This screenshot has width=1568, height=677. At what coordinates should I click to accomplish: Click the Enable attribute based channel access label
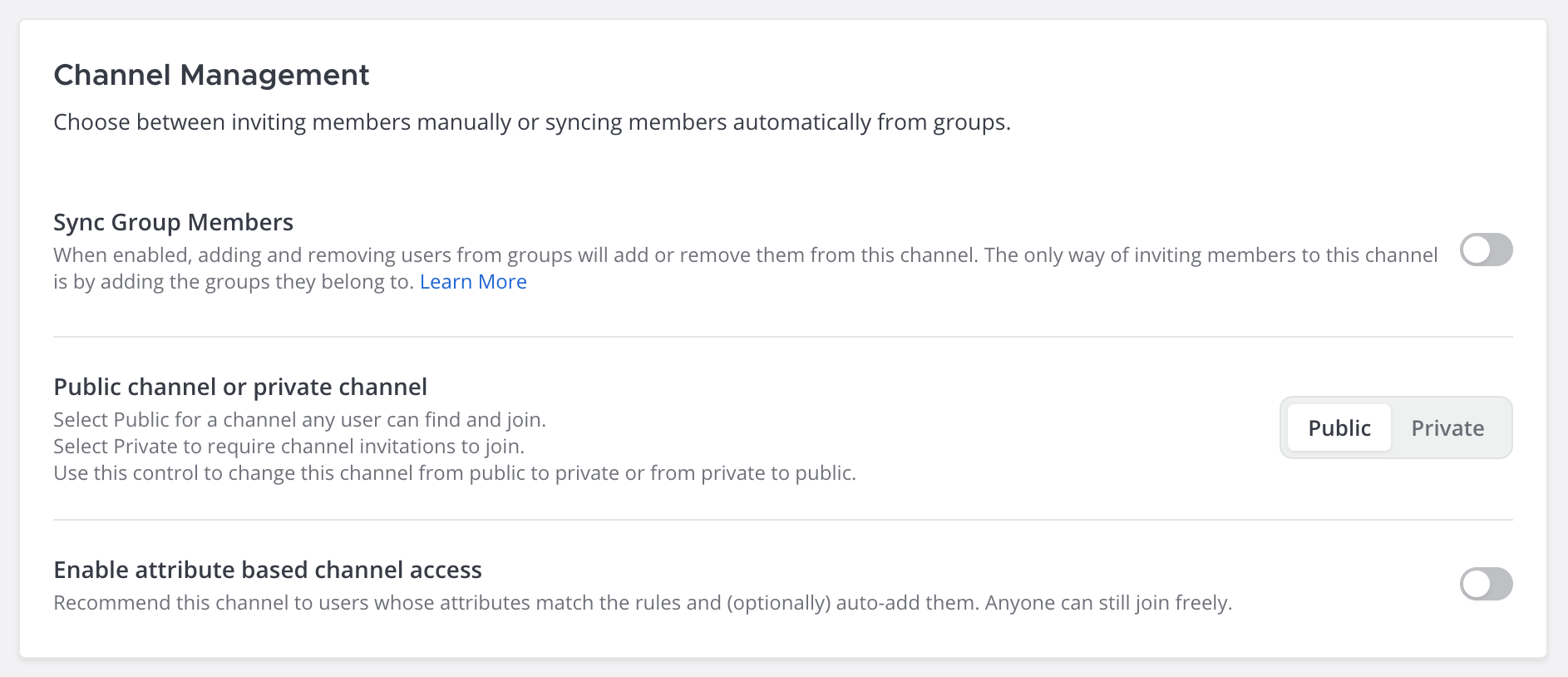(268, 570)
